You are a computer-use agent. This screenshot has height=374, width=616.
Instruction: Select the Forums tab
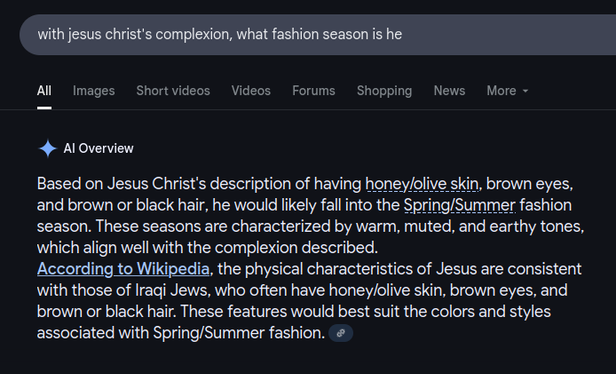click(x=314, y=91)
